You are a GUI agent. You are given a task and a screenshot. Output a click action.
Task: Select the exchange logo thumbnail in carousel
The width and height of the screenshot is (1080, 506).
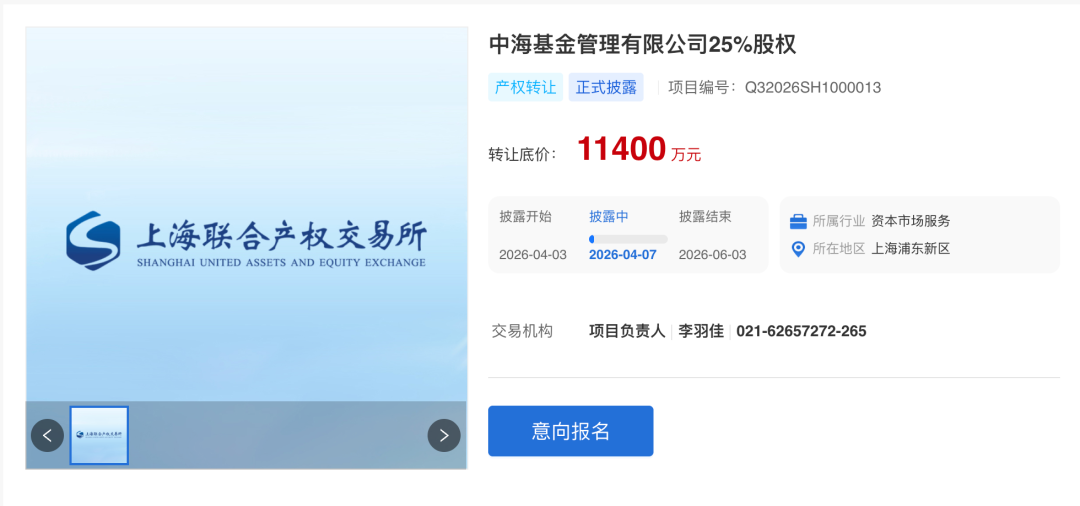click(99, 435)
